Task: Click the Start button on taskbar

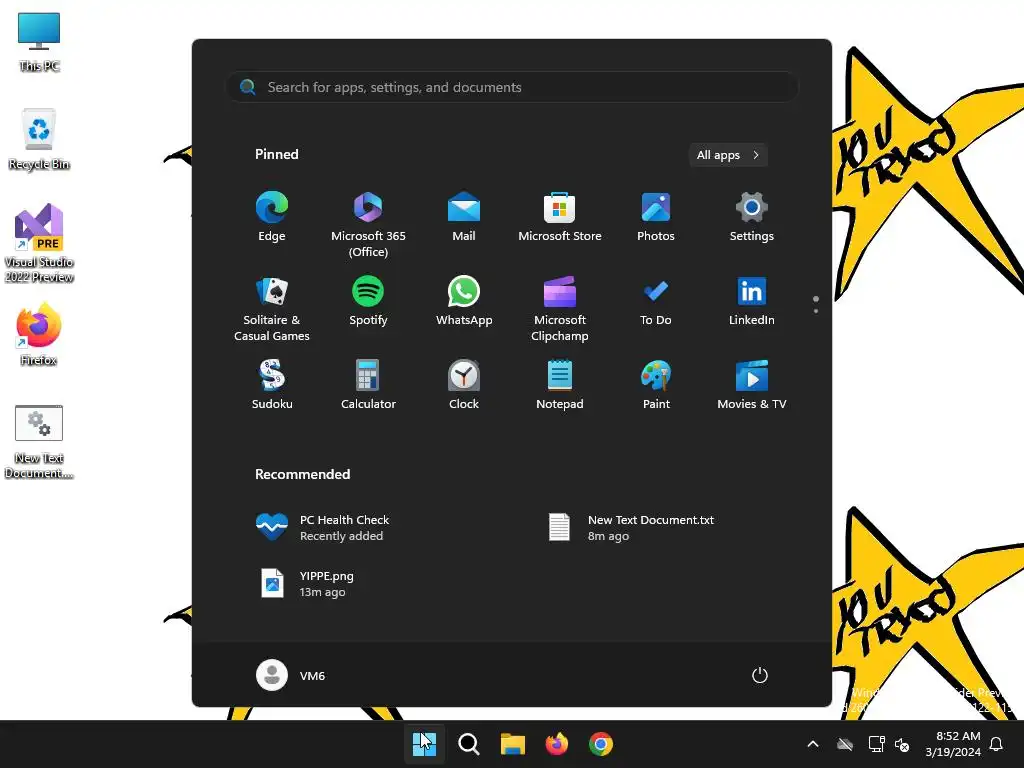Action: (424, 744)
